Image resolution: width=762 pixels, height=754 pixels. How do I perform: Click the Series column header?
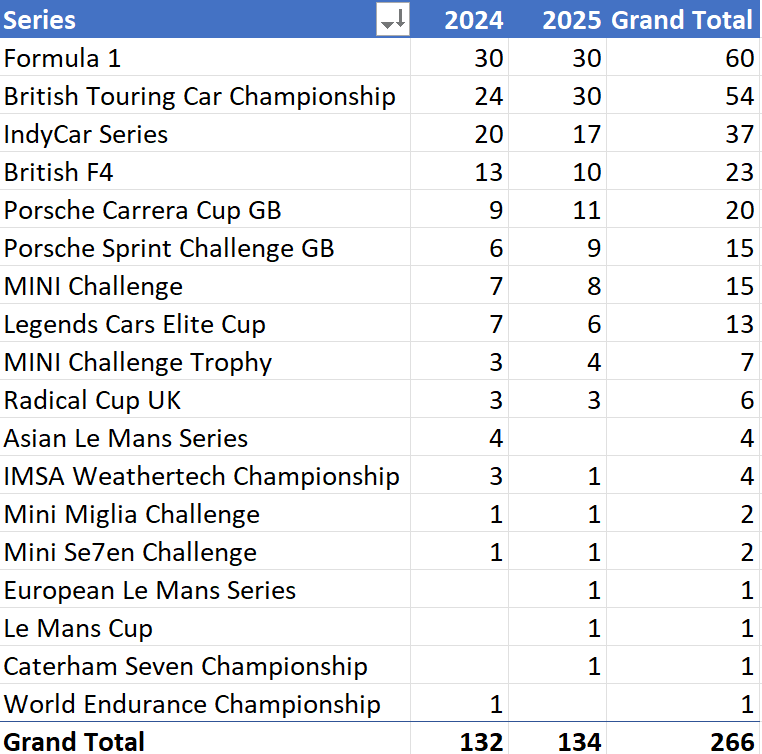(40, 20)
